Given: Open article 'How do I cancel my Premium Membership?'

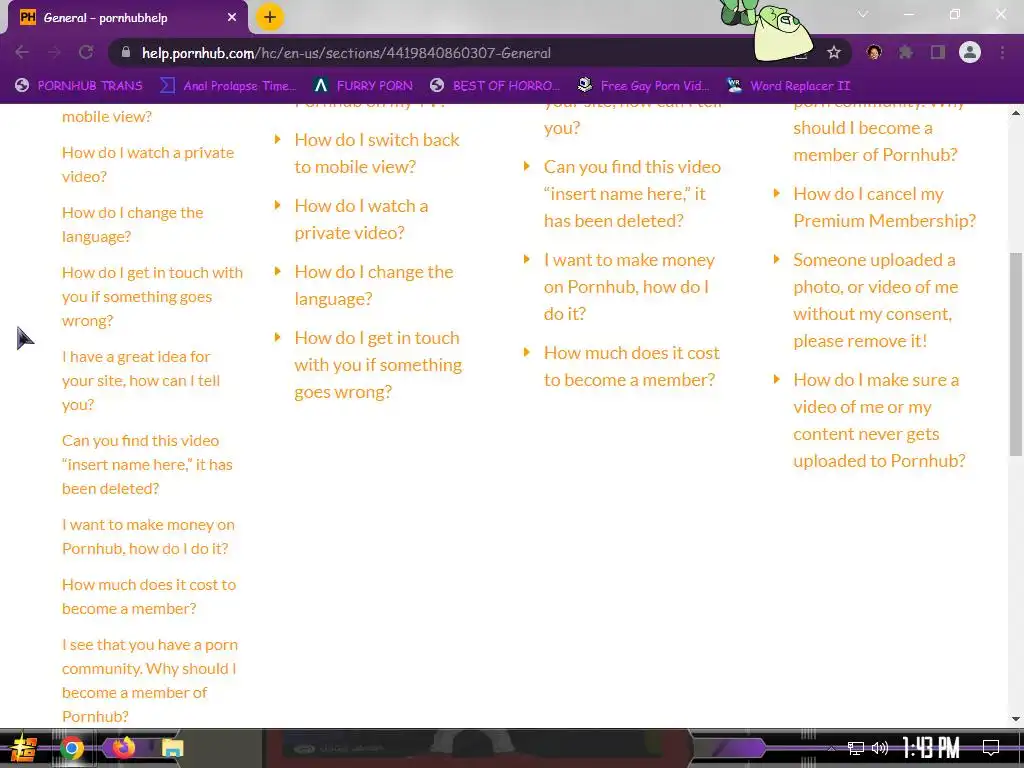Looking at the screenshot, I should [884, 207].
